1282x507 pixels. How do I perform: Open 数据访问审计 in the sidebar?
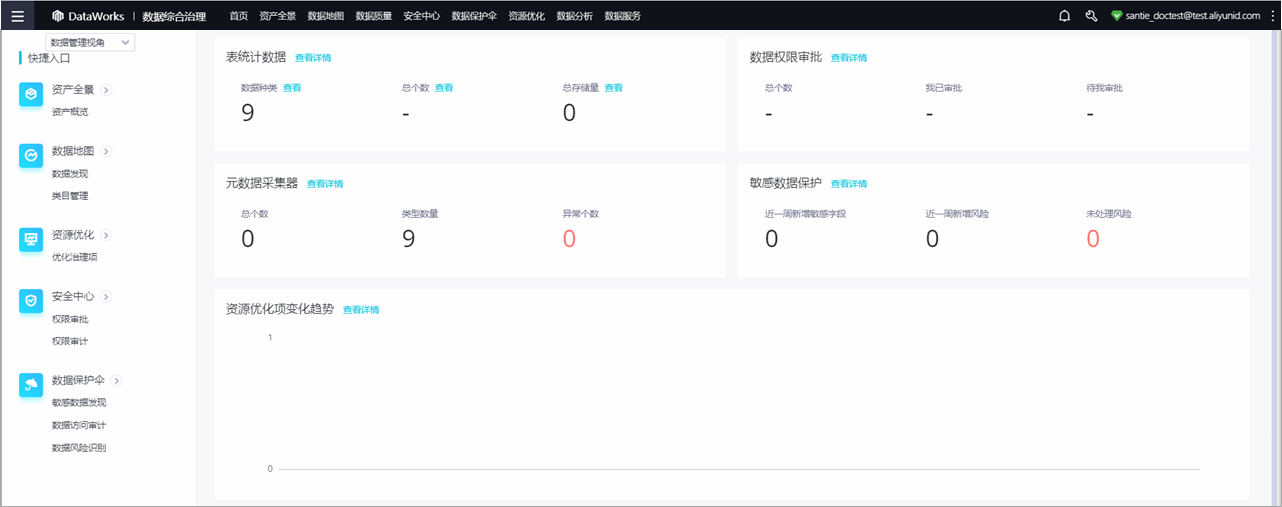pyautogui.click(x=79, y=425)
